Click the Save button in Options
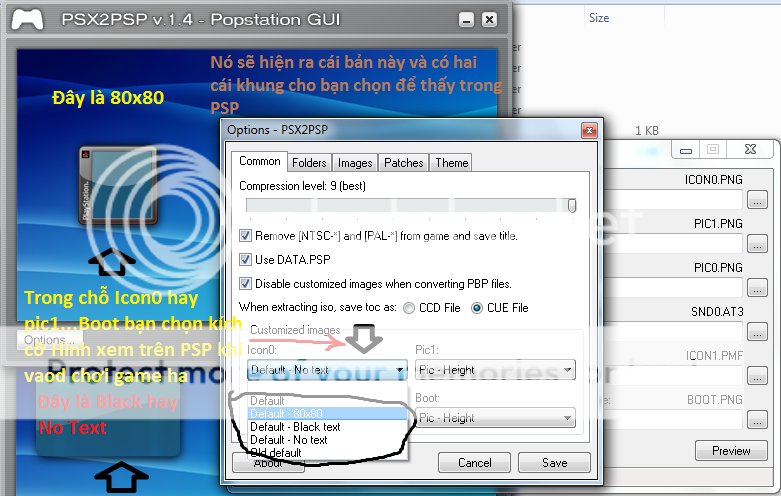Screen dimensions: 781x496 [x=554, y=463]
